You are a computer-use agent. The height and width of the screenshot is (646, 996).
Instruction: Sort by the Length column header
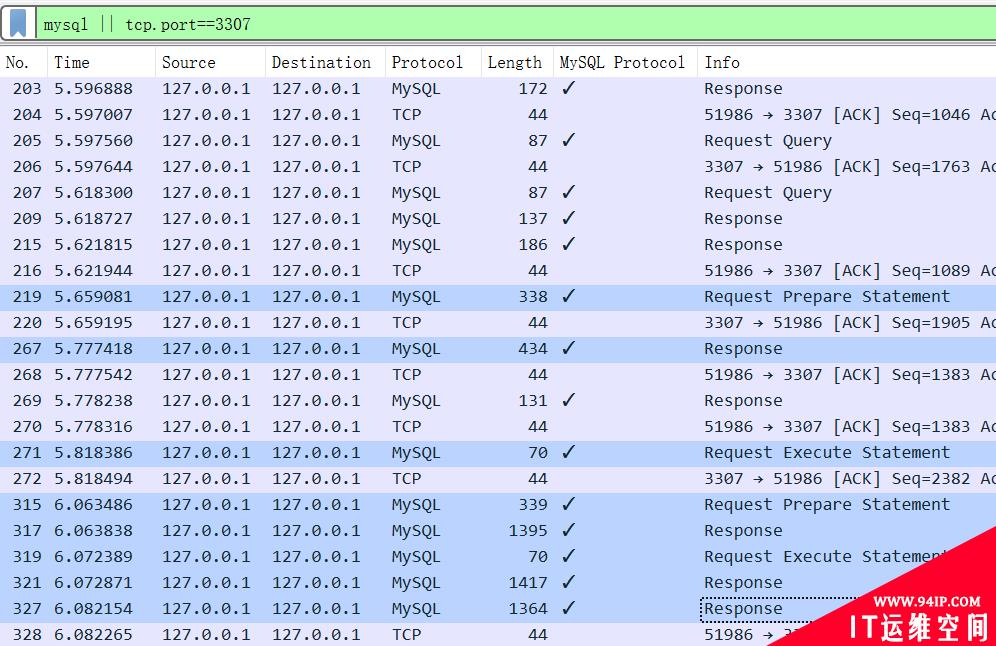[515, 62]
